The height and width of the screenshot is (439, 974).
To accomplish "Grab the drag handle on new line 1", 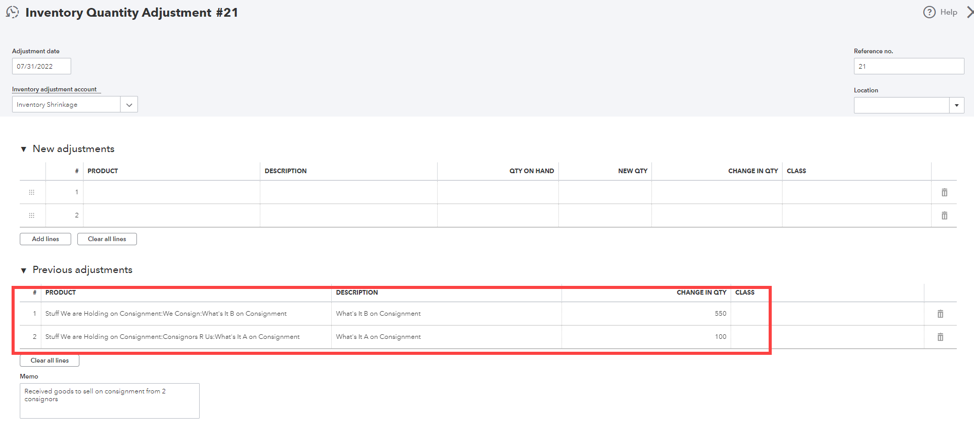I will [32, 193].
